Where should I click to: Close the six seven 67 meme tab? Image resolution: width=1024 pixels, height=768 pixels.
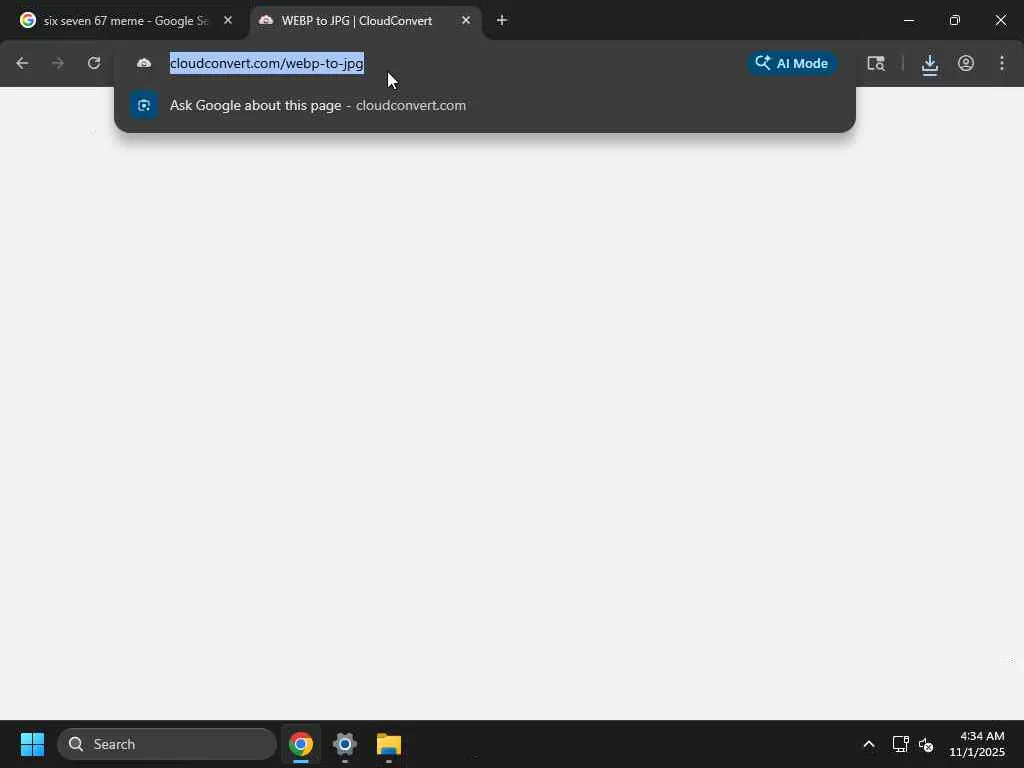pyautogui.click(x=228, y=20)
